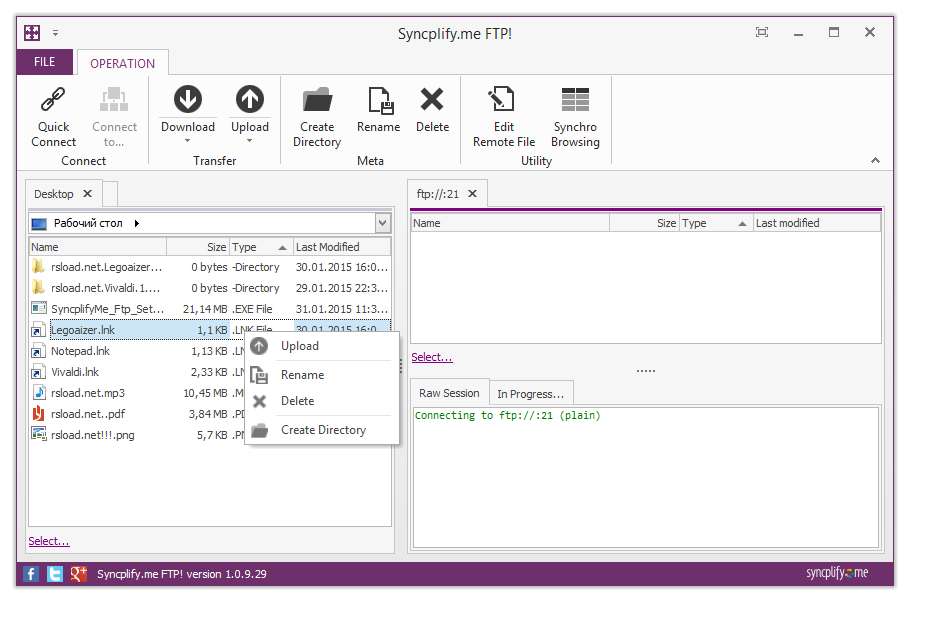The height and width of the screenshot is (627, 937).
Task: Select the OPERATION ribbon tab
Action: tap(123, 63)
